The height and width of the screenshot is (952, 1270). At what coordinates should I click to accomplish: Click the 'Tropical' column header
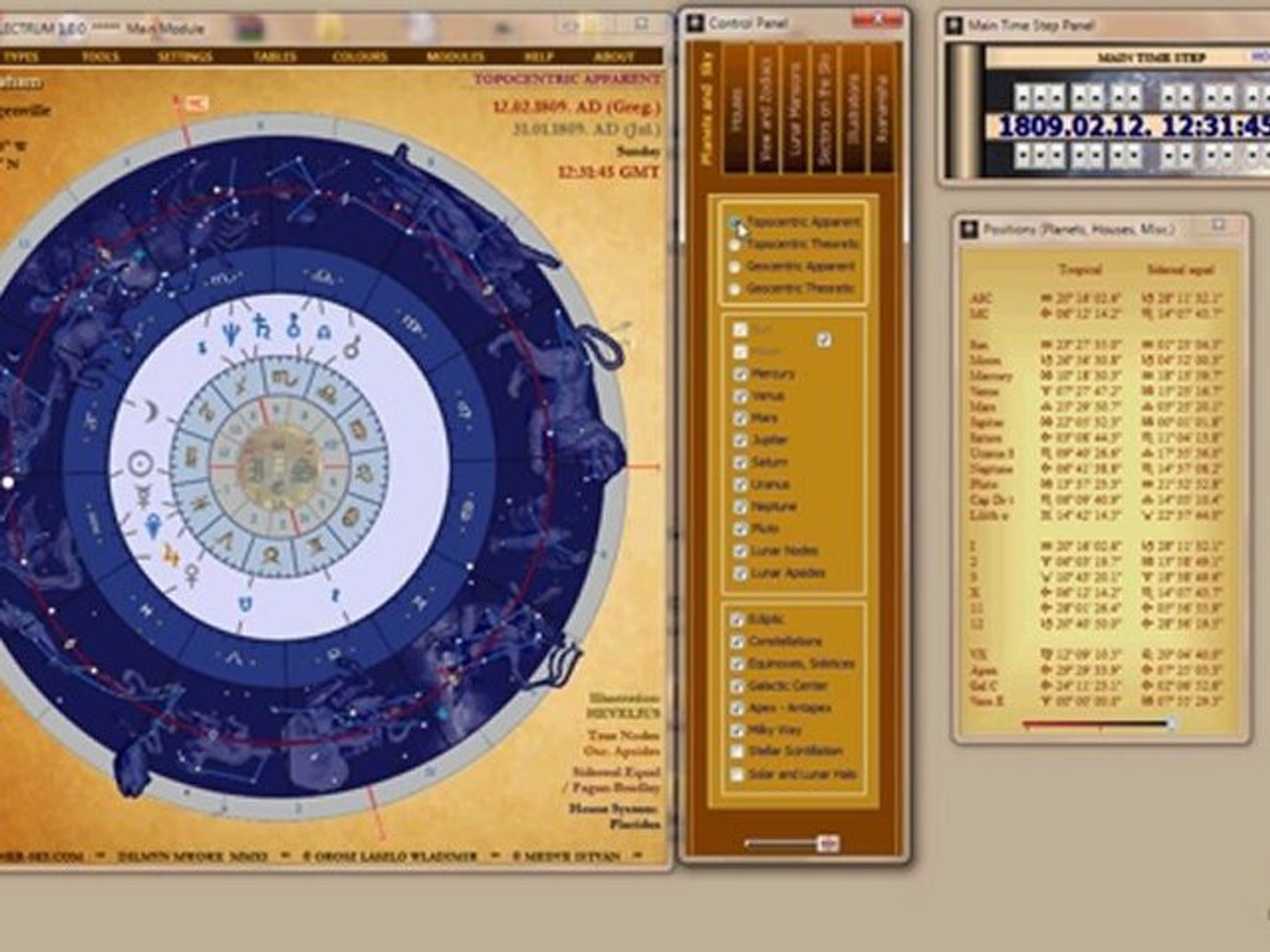pyautogui.click(x=1079, y=270)
